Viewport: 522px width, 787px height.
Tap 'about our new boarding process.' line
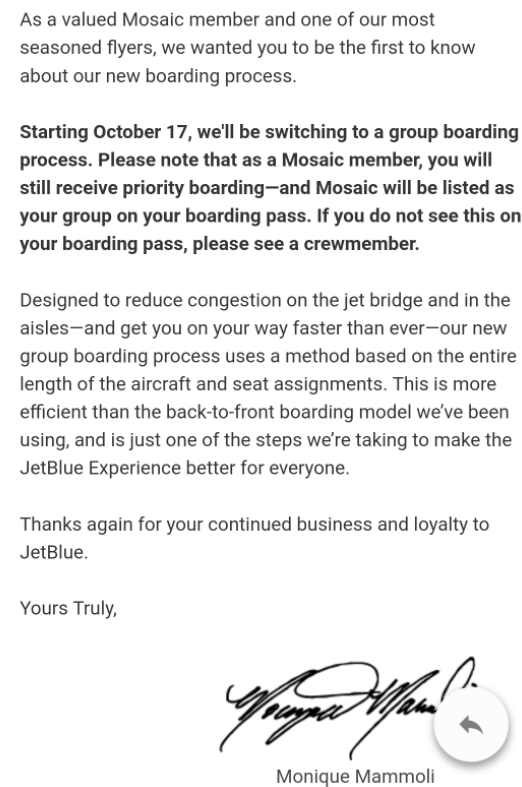[x=158, y=76]
